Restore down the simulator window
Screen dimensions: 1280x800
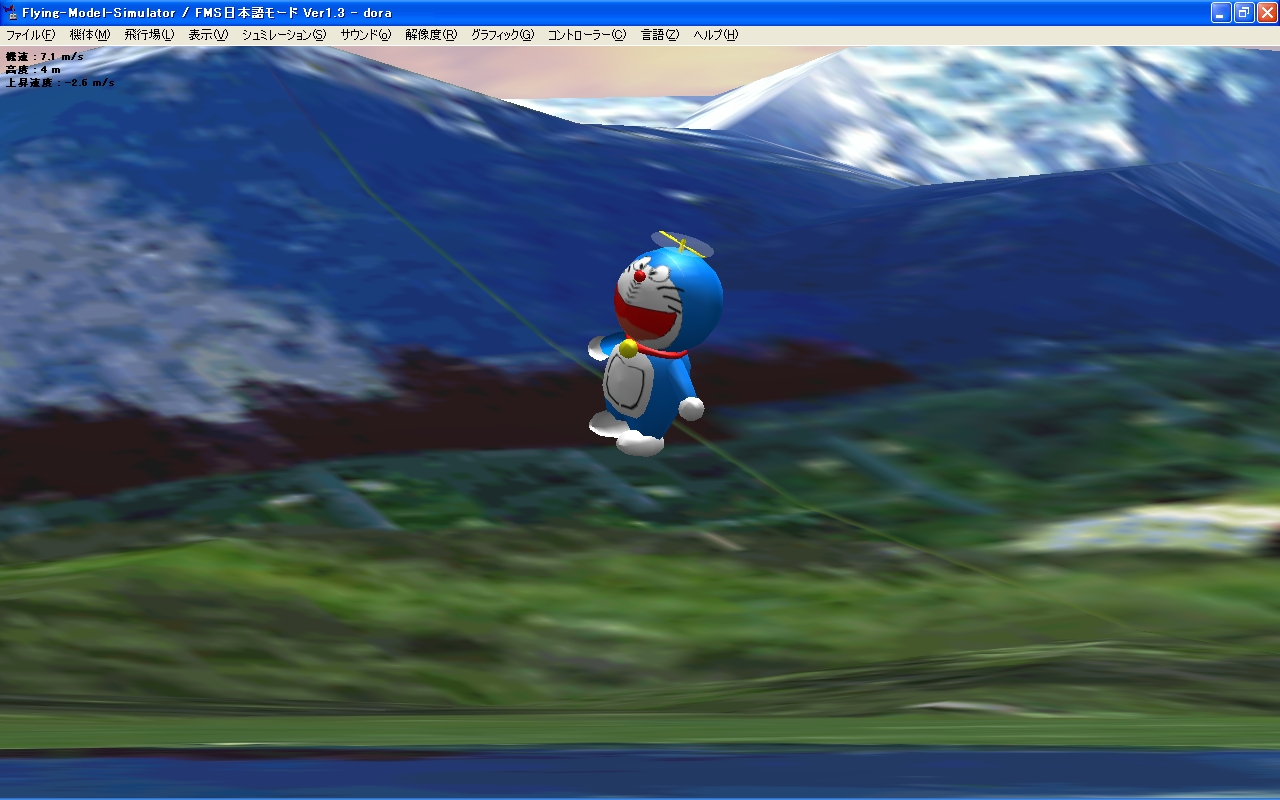point(1244,12)
